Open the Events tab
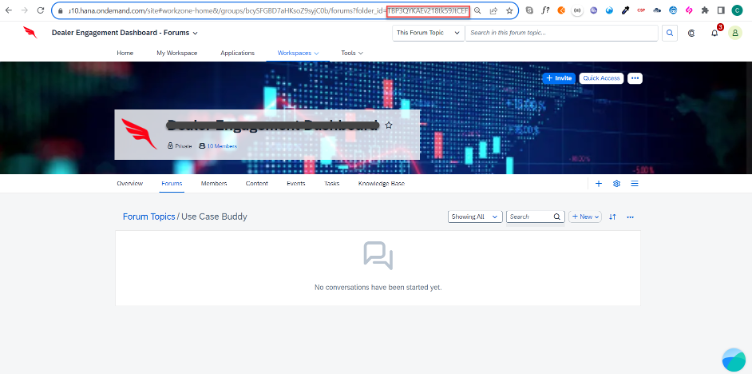 296,183
